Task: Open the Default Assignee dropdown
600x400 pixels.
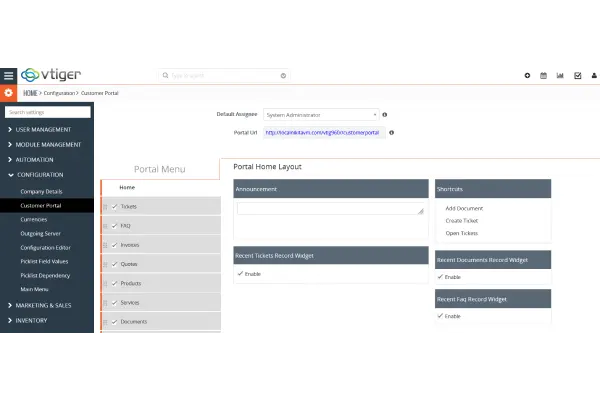Action: 320,115
